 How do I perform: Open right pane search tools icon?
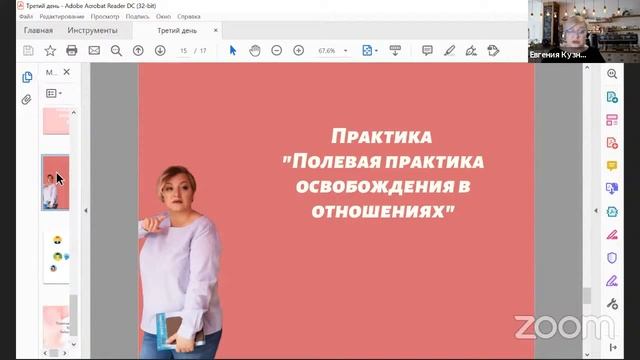coord(612,74)
